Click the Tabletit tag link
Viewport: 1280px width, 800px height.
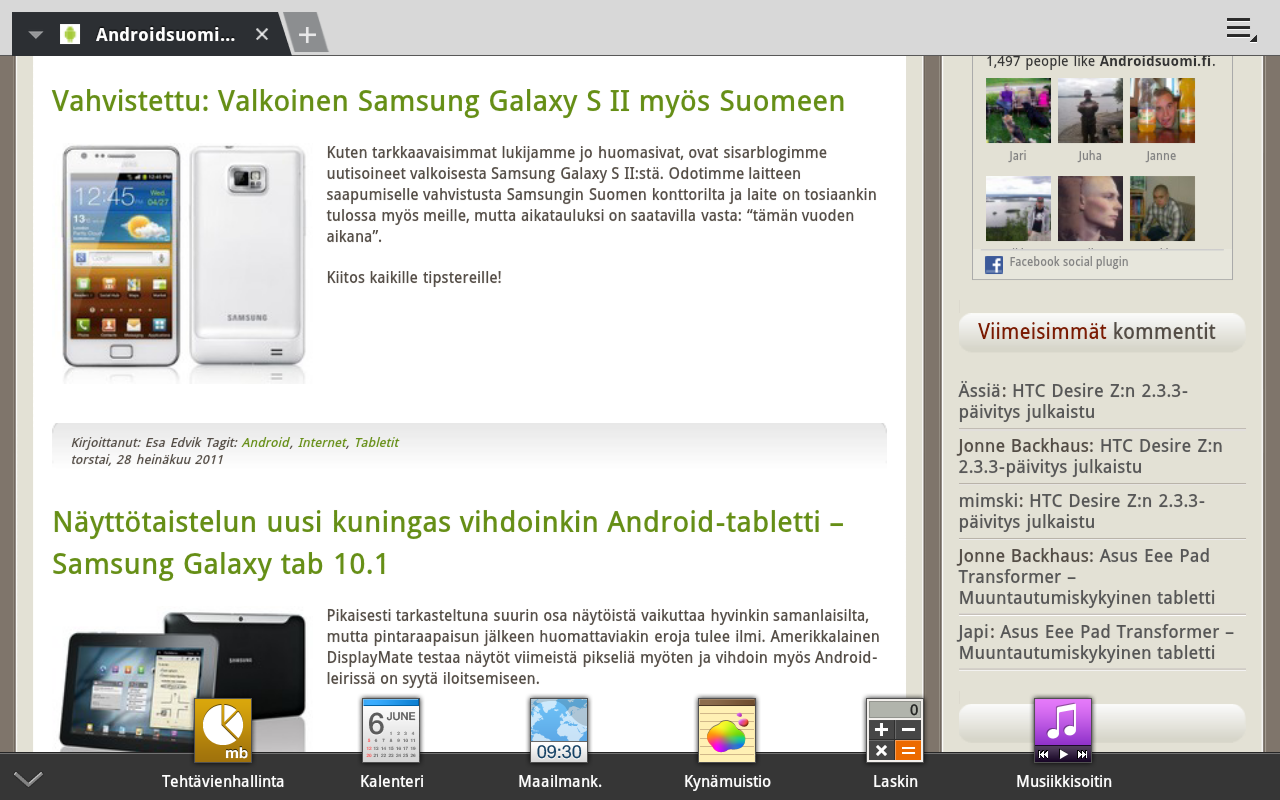[376, 442]
